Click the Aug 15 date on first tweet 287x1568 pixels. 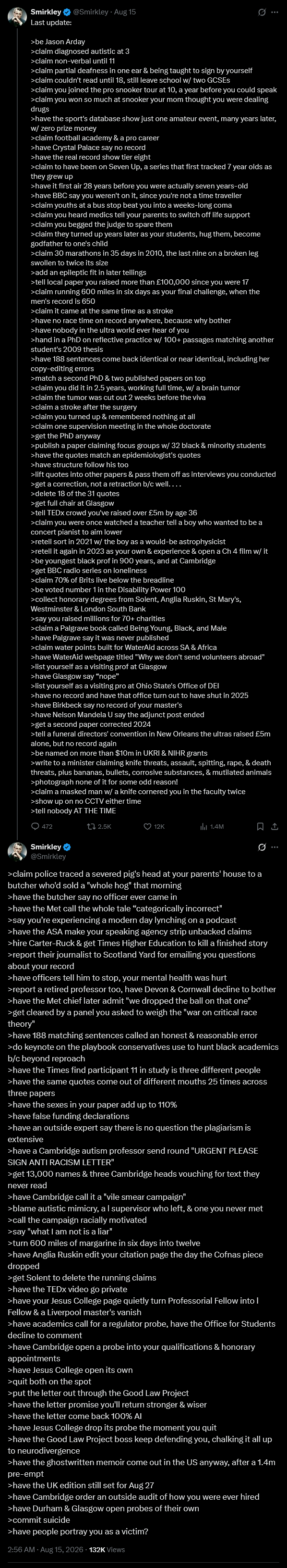tap(125, 12)
